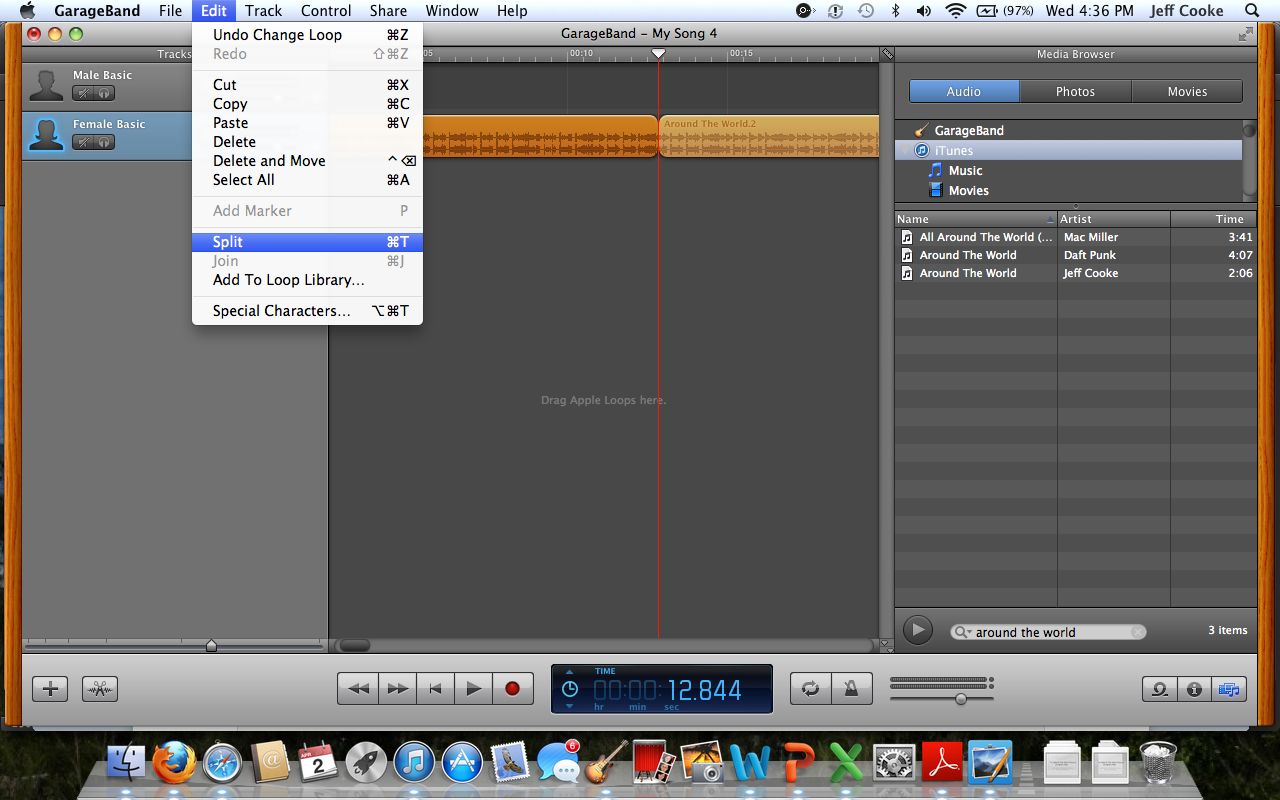Start playback with the play button
This screenshot has height=800, width=1280.
pos(474,688)
